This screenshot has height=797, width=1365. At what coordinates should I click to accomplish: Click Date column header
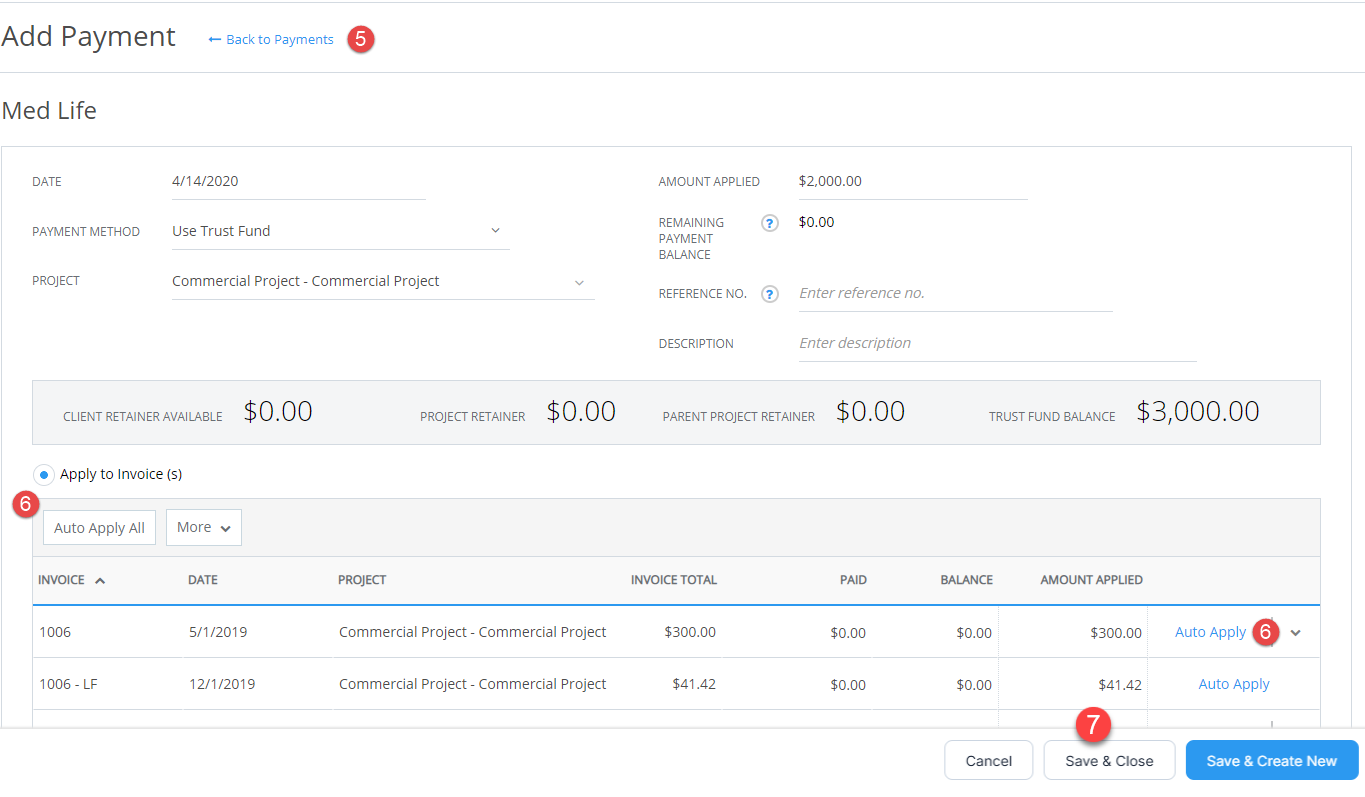[203, 580]
